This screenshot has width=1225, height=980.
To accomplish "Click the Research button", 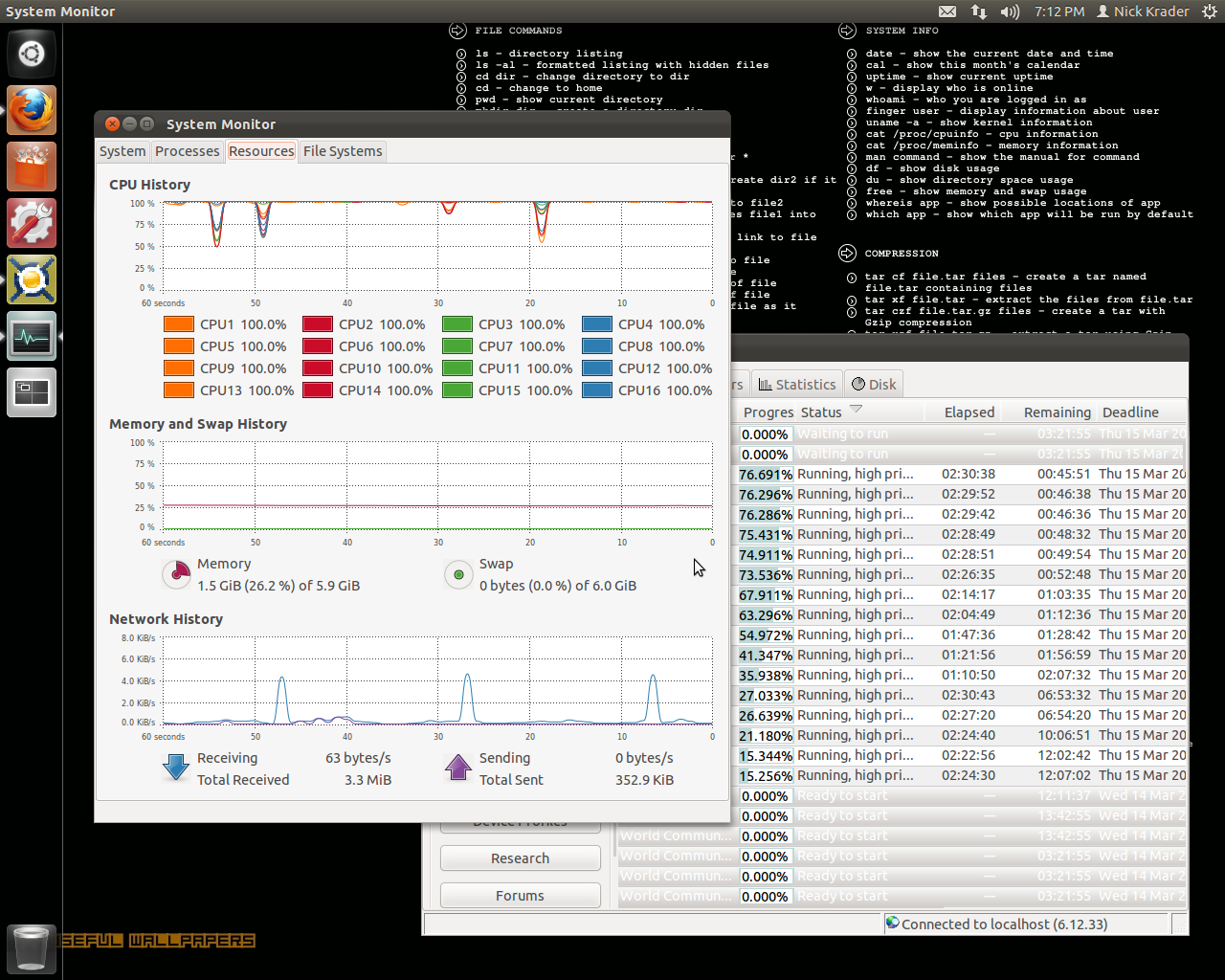I will 520,858.
